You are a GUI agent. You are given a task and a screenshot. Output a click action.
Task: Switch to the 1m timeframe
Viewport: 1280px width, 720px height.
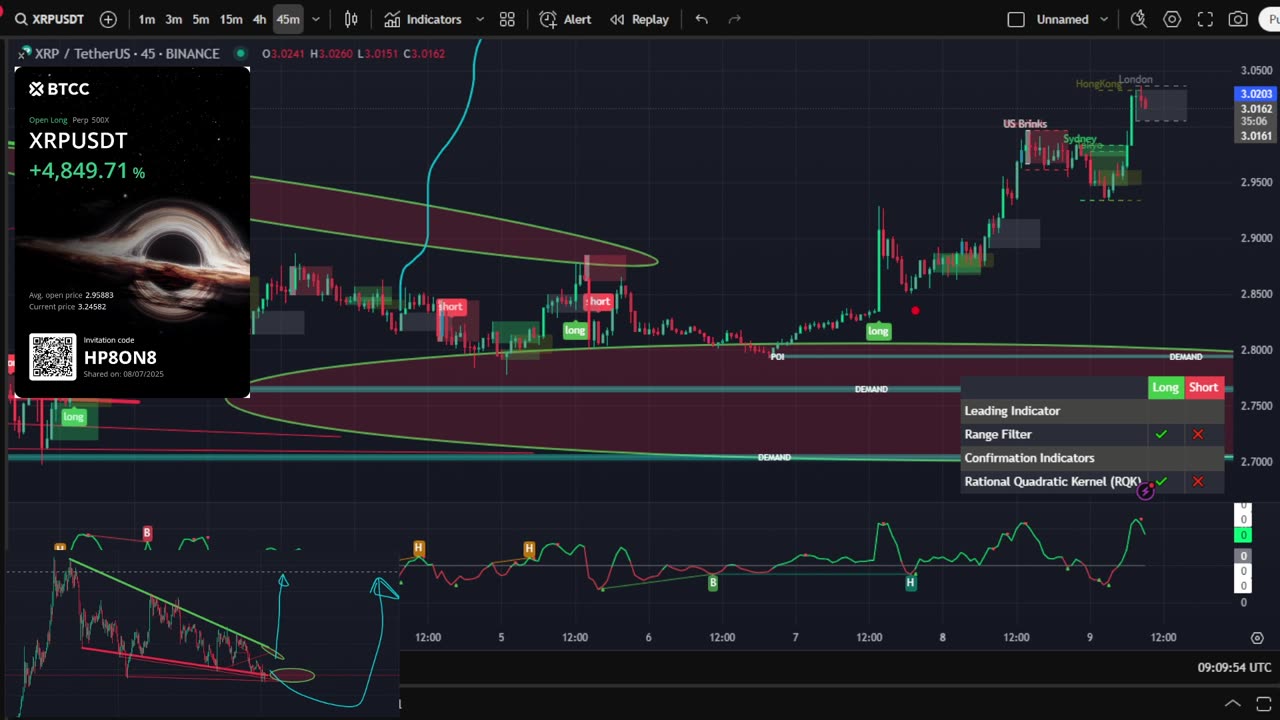[147, 19]
